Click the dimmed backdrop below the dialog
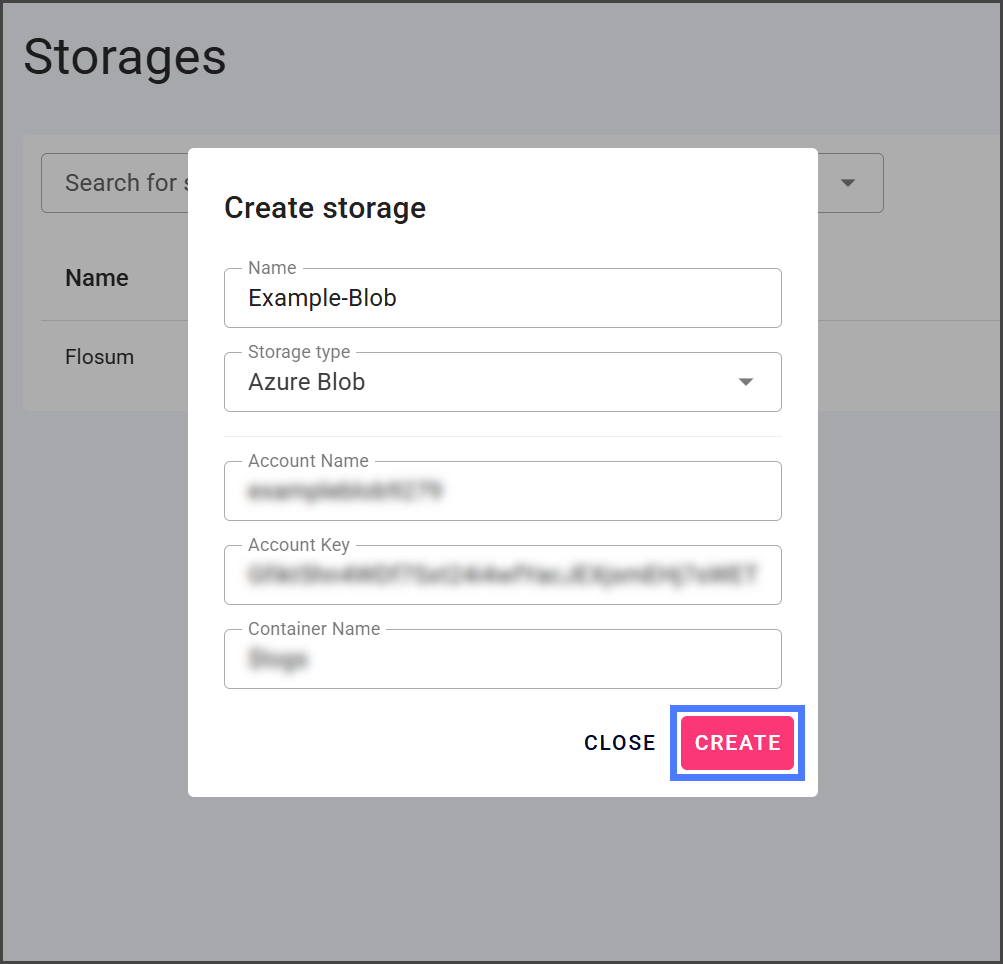Viewport: 1003px width, 964px height. click(x=500, y=880)
